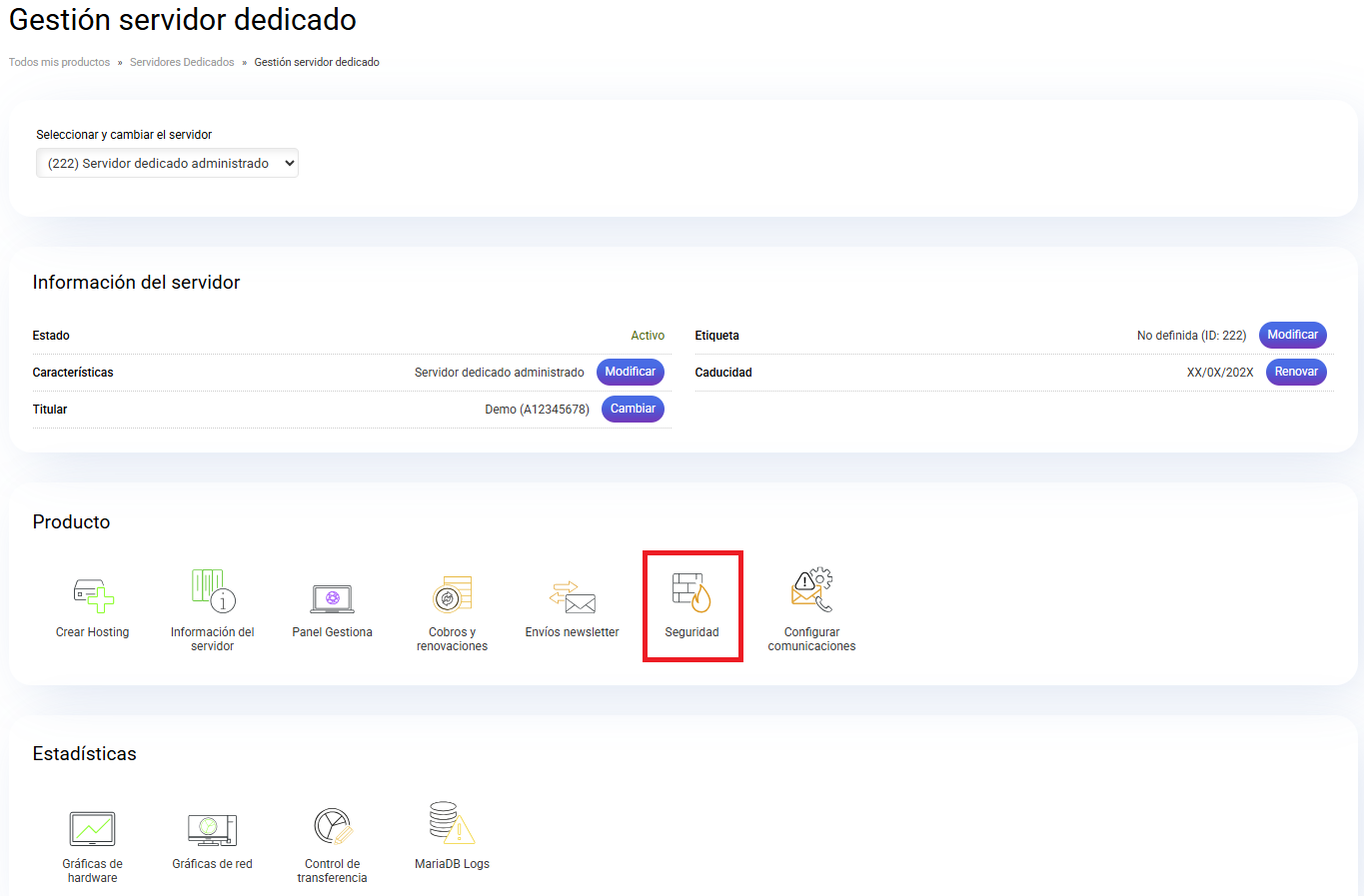Click Modificar button next to Etiqueta

coord(1292,335)
